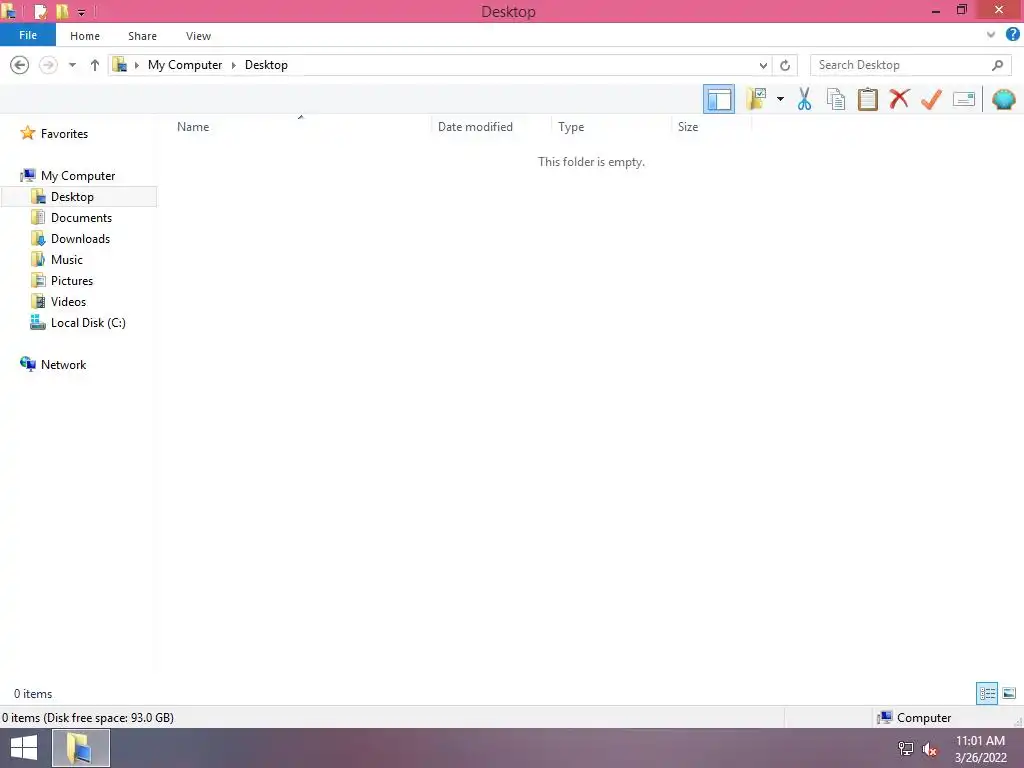Click the muted volume tray icon
The width and height of the screenshot is (1024, 768).
(x=930, y=749)
